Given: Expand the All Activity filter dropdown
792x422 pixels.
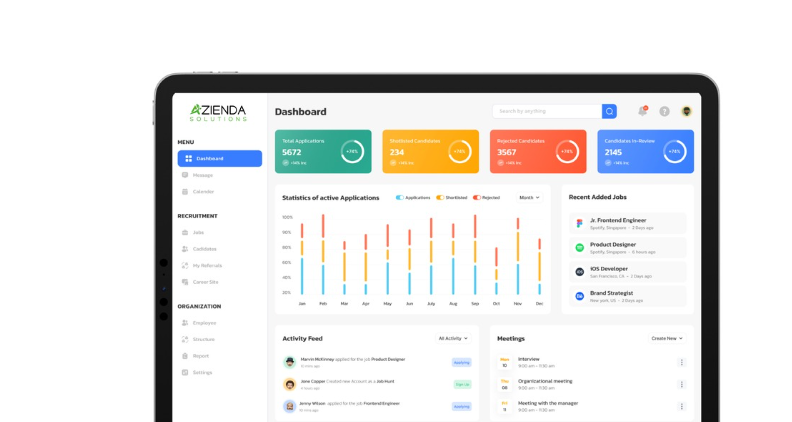Looking at the screenshot, I should (x=453, y=338).
